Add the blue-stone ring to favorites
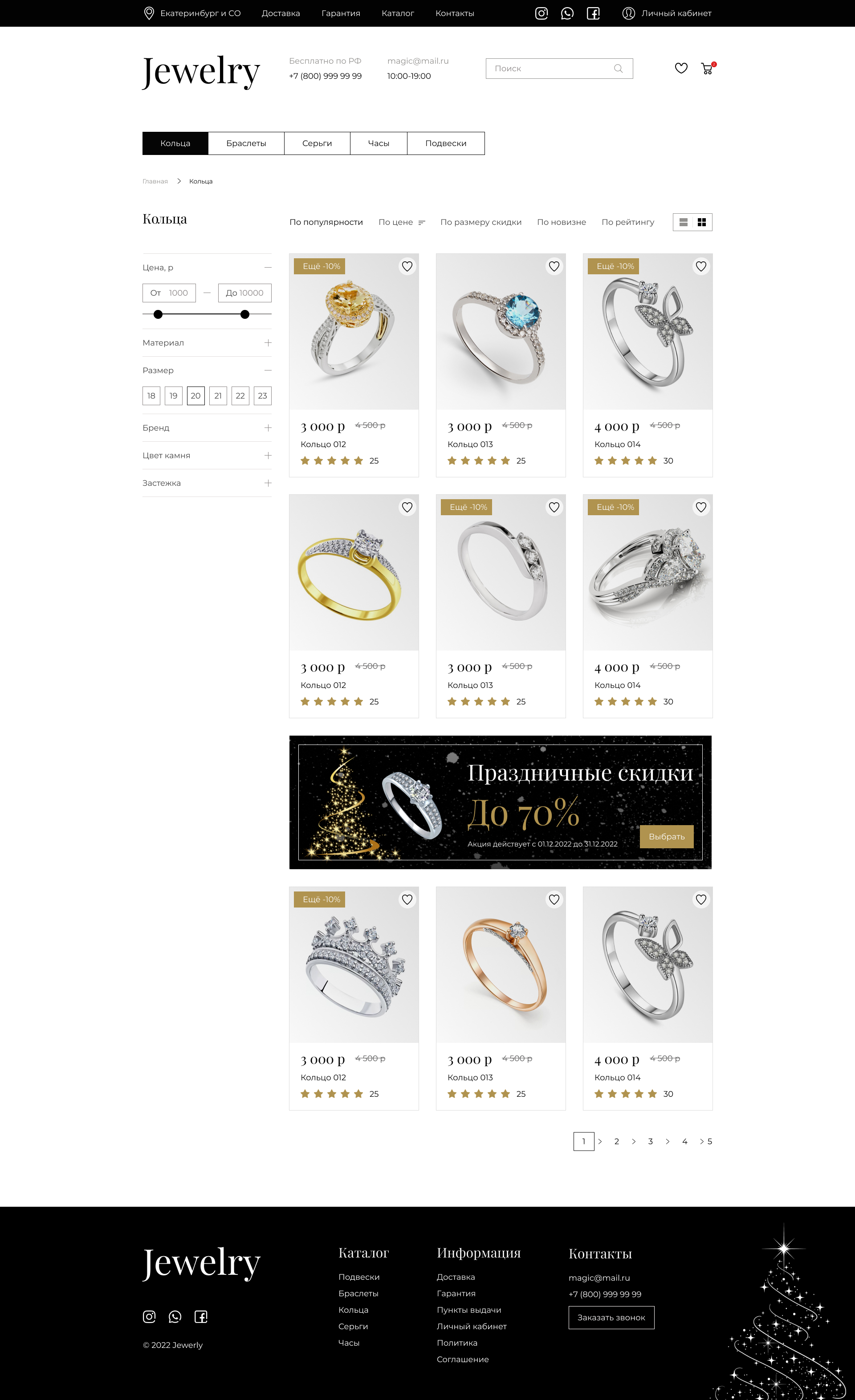 (554, 266)
